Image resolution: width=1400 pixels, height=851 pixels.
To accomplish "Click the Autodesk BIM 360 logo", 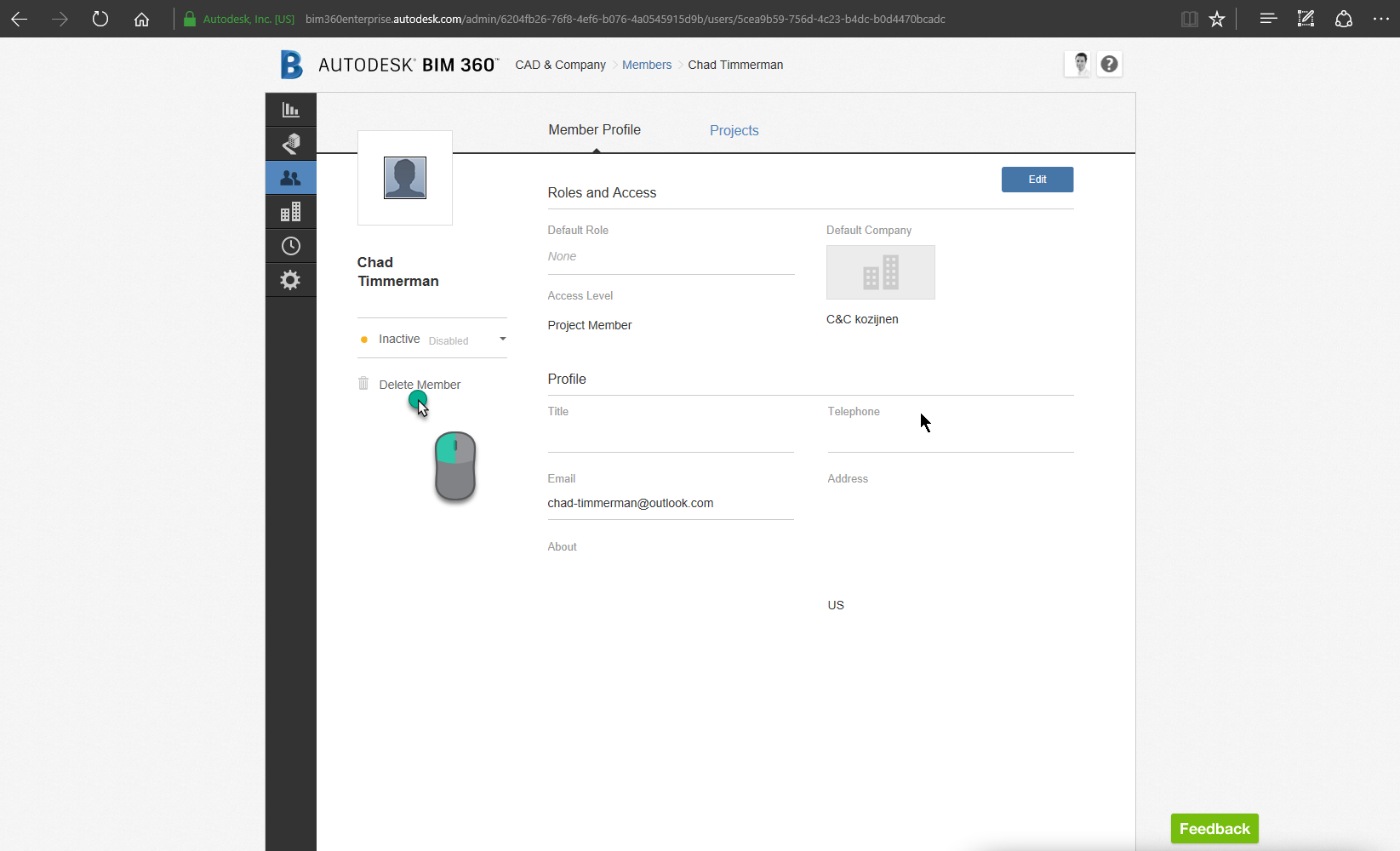I will 387,64.
